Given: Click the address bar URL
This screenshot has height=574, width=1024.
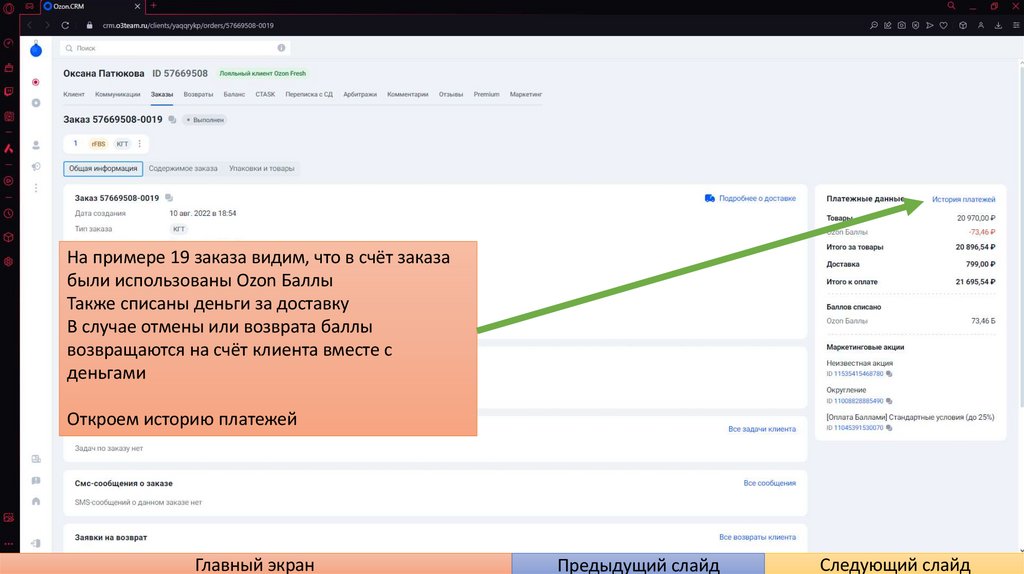Looking at the screenshot, I should [188, 25].
